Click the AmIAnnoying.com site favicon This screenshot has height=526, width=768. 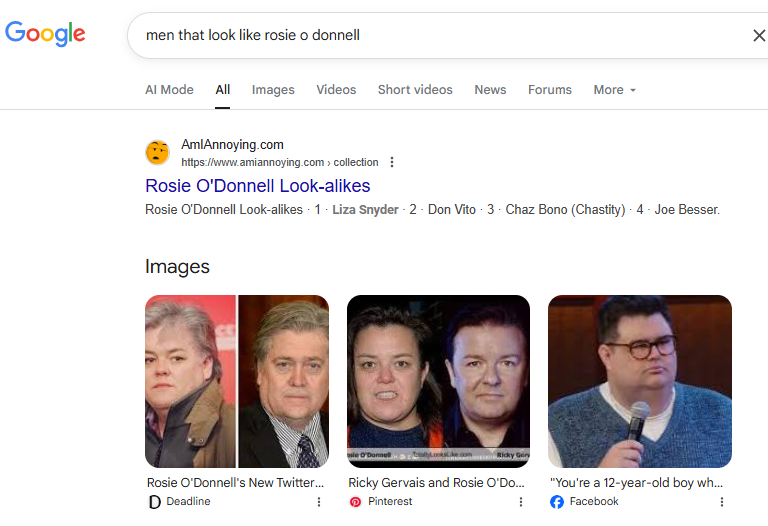157,152
